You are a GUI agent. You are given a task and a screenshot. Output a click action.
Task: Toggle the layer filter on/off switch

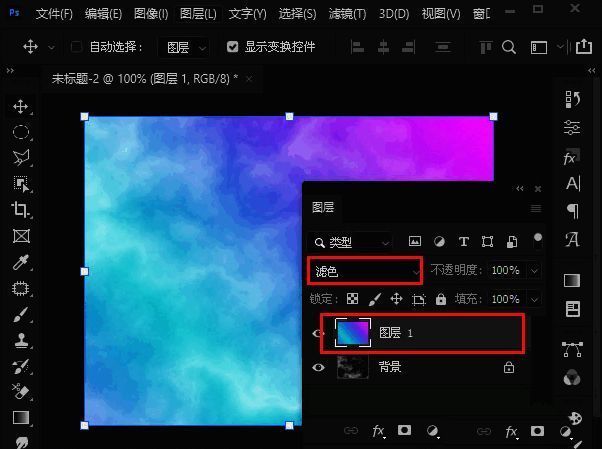538,241
